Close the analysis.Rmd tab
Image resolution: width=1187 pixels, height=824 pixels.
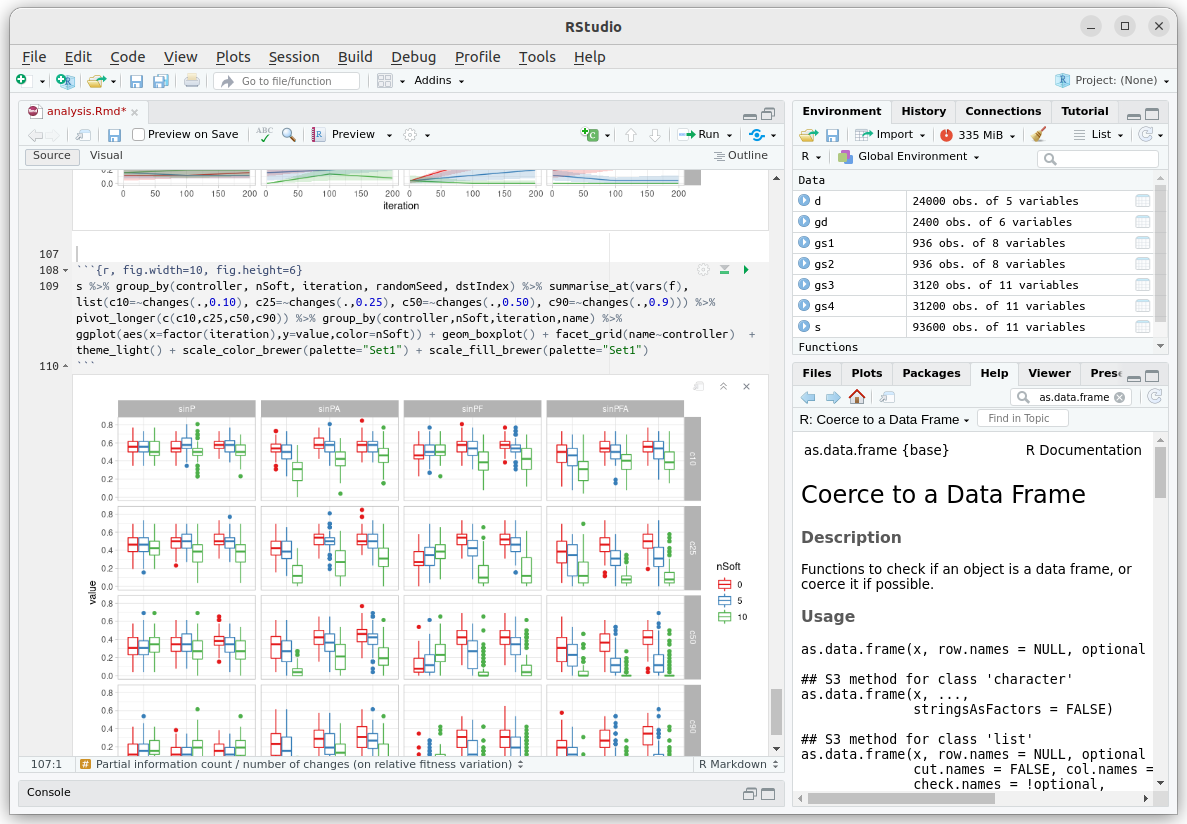tap(134, 112)
